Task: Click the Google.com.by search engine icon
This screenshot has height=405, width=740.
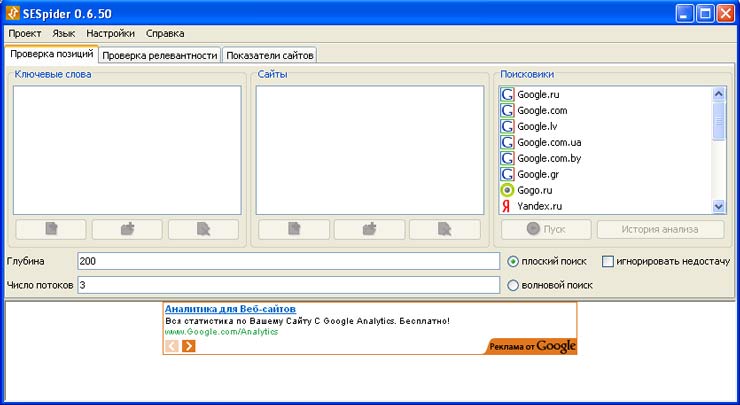Action: click(507, 158)
